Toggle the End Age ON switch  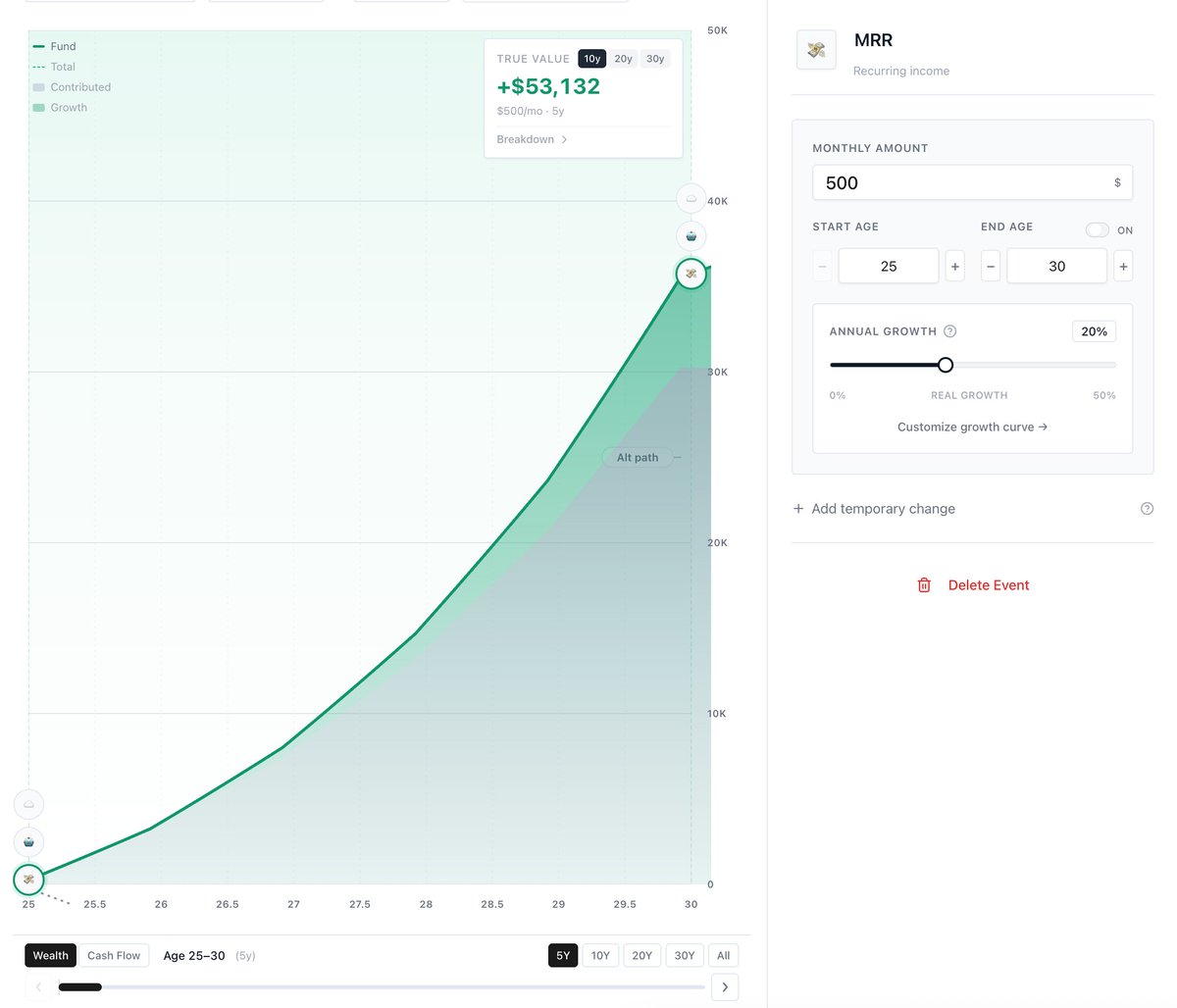tap(1098, 230)
